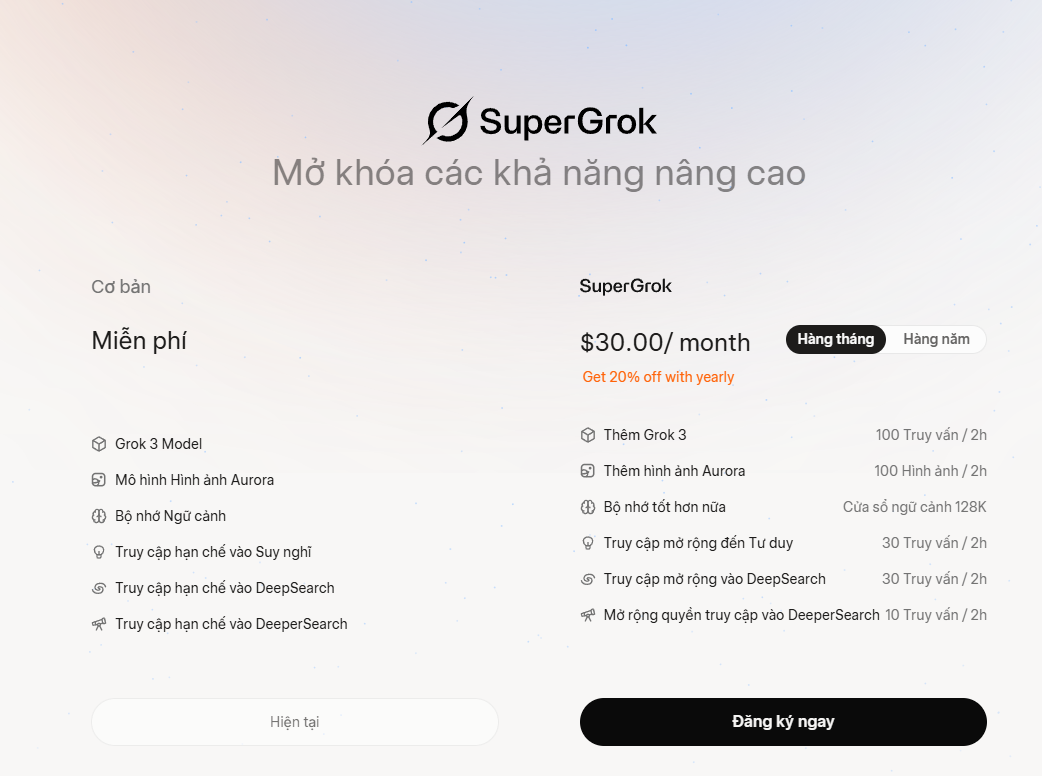Switch billing to Hàng năm
This screenshot has width=1042, height=776.
(936, 340)
